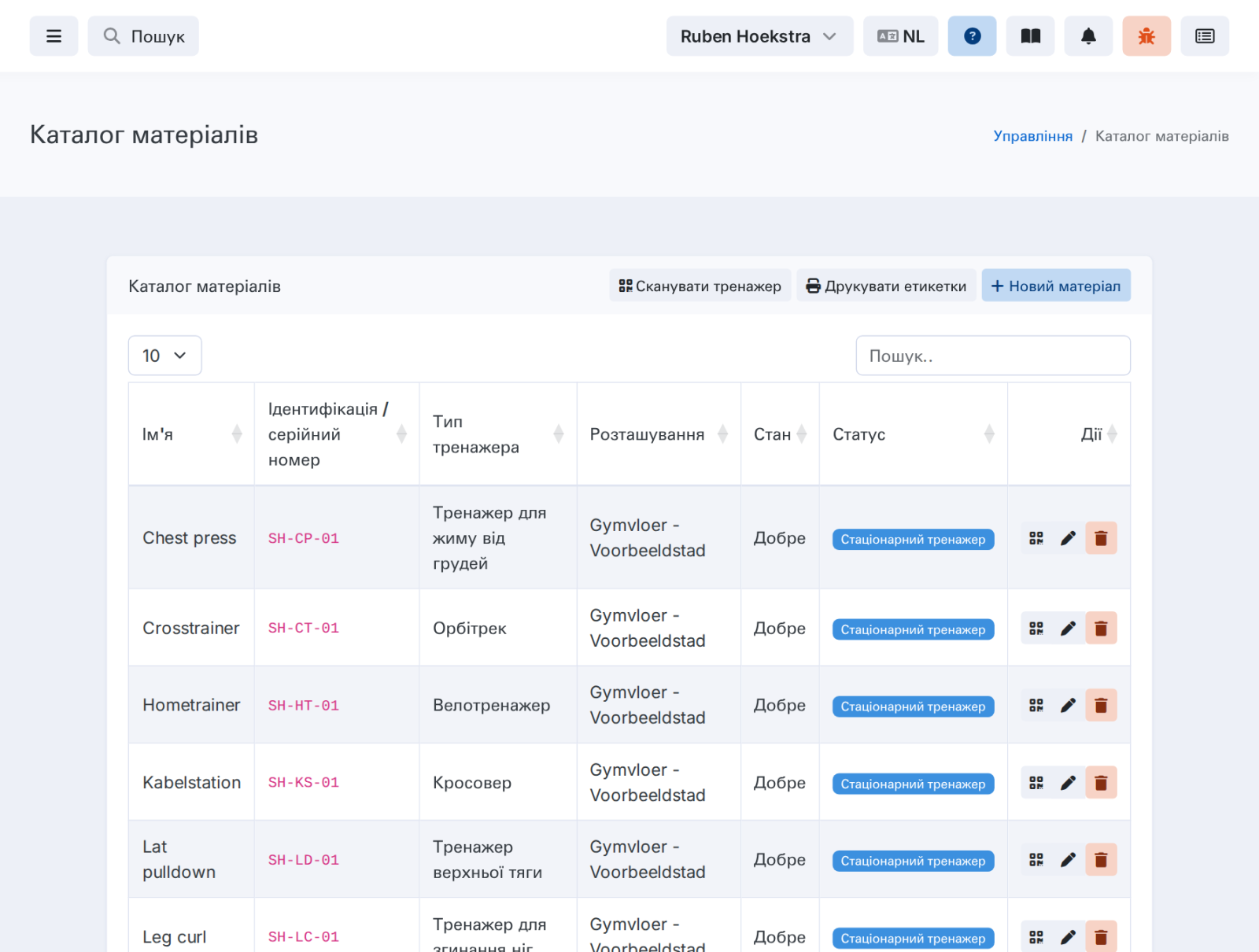Edit the Lat pulldown entry
The width and height of the screenshot is (1259, 952).
1068,860
